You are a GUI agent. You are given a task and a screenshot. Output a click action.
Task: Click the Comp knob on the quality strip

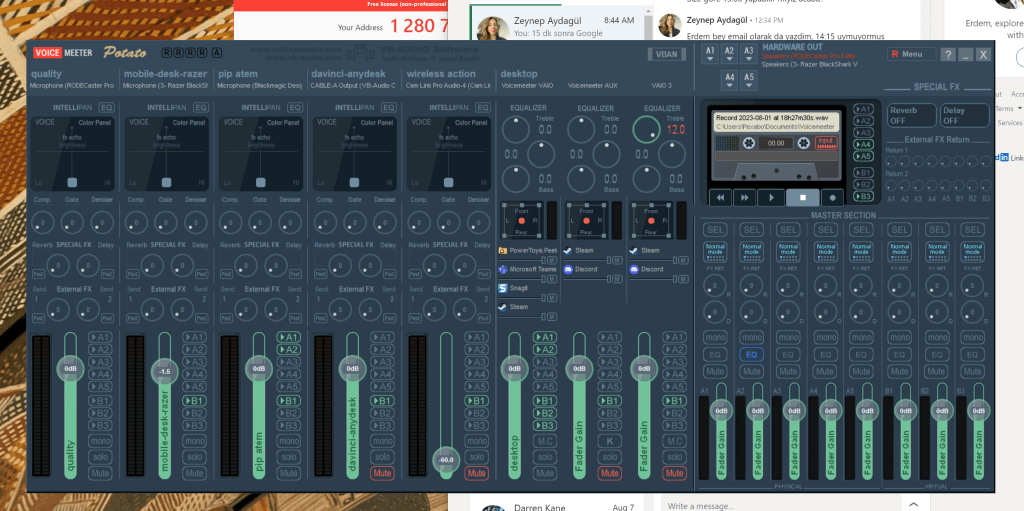43,222
